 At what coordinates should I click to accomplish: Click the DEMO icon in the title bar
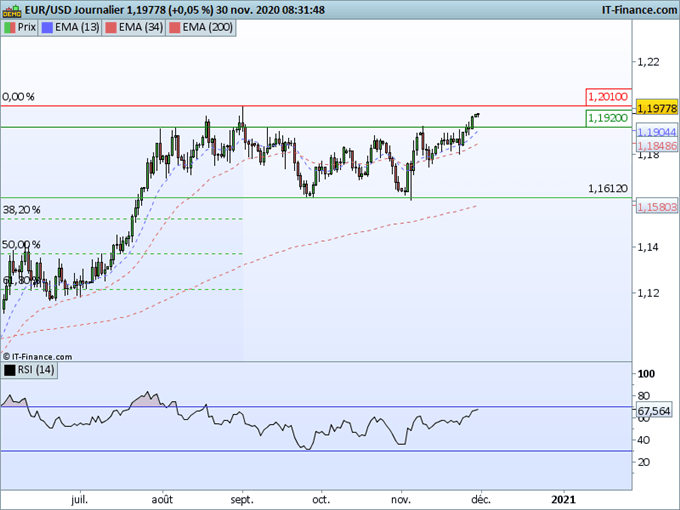pos(12,10)
